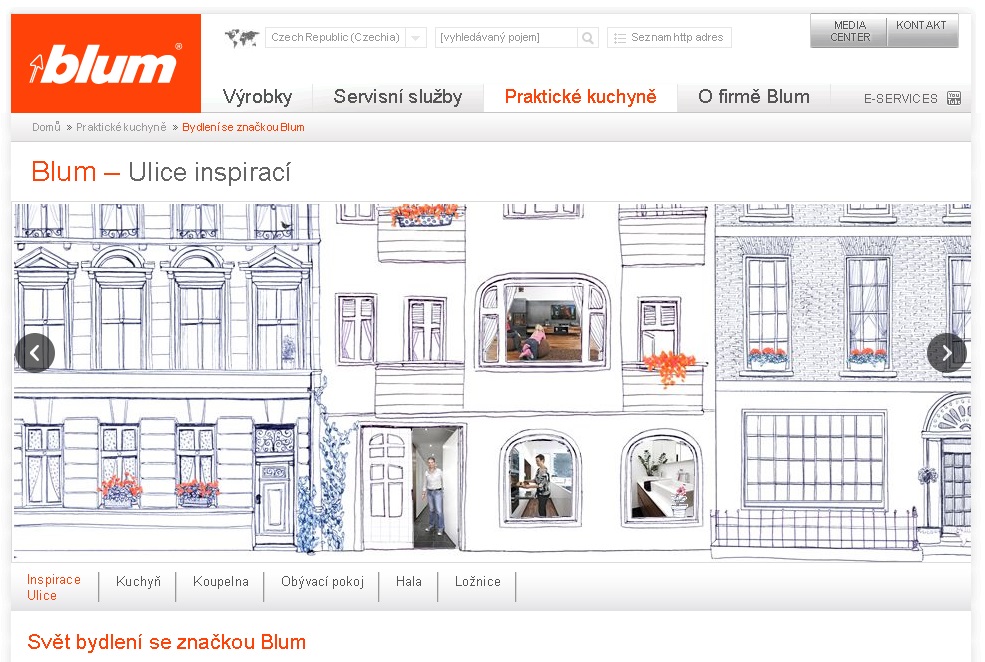Click the living room window photo
The width and height of the screenshot is (985, 662).
544,324
